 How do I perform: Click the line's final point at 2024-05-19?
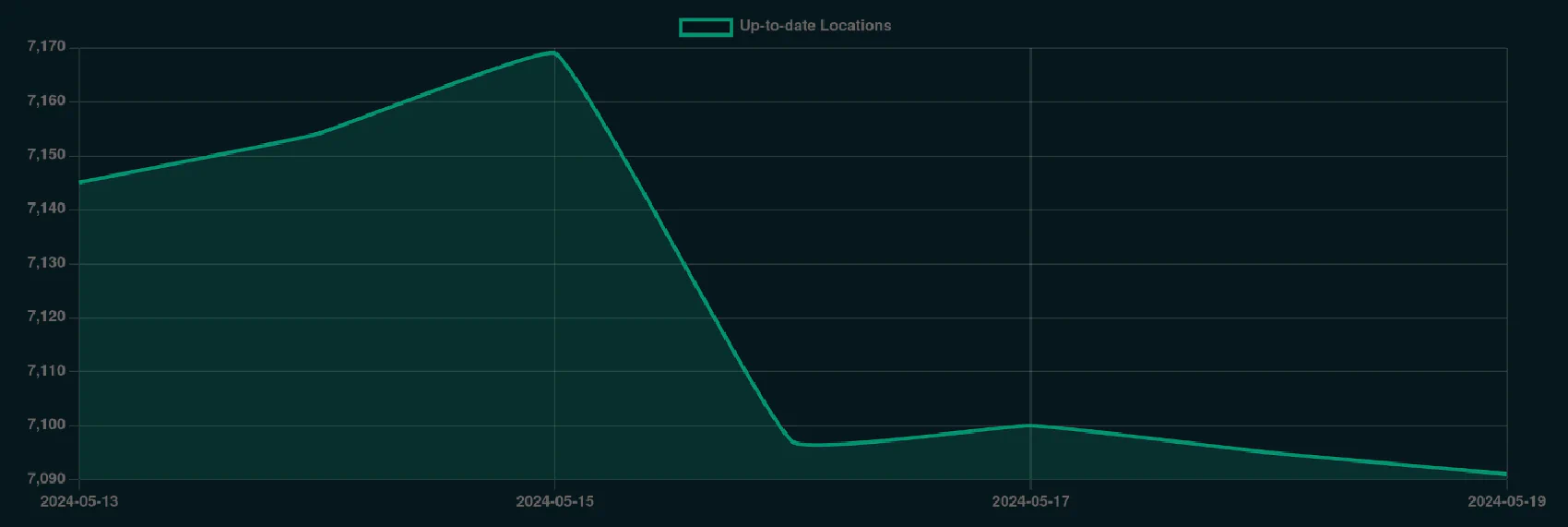(x=1506, y=474)
